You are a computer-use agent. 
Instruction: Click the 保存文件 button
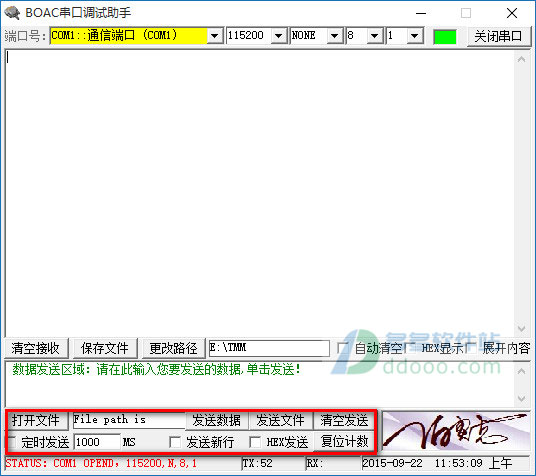105,348
